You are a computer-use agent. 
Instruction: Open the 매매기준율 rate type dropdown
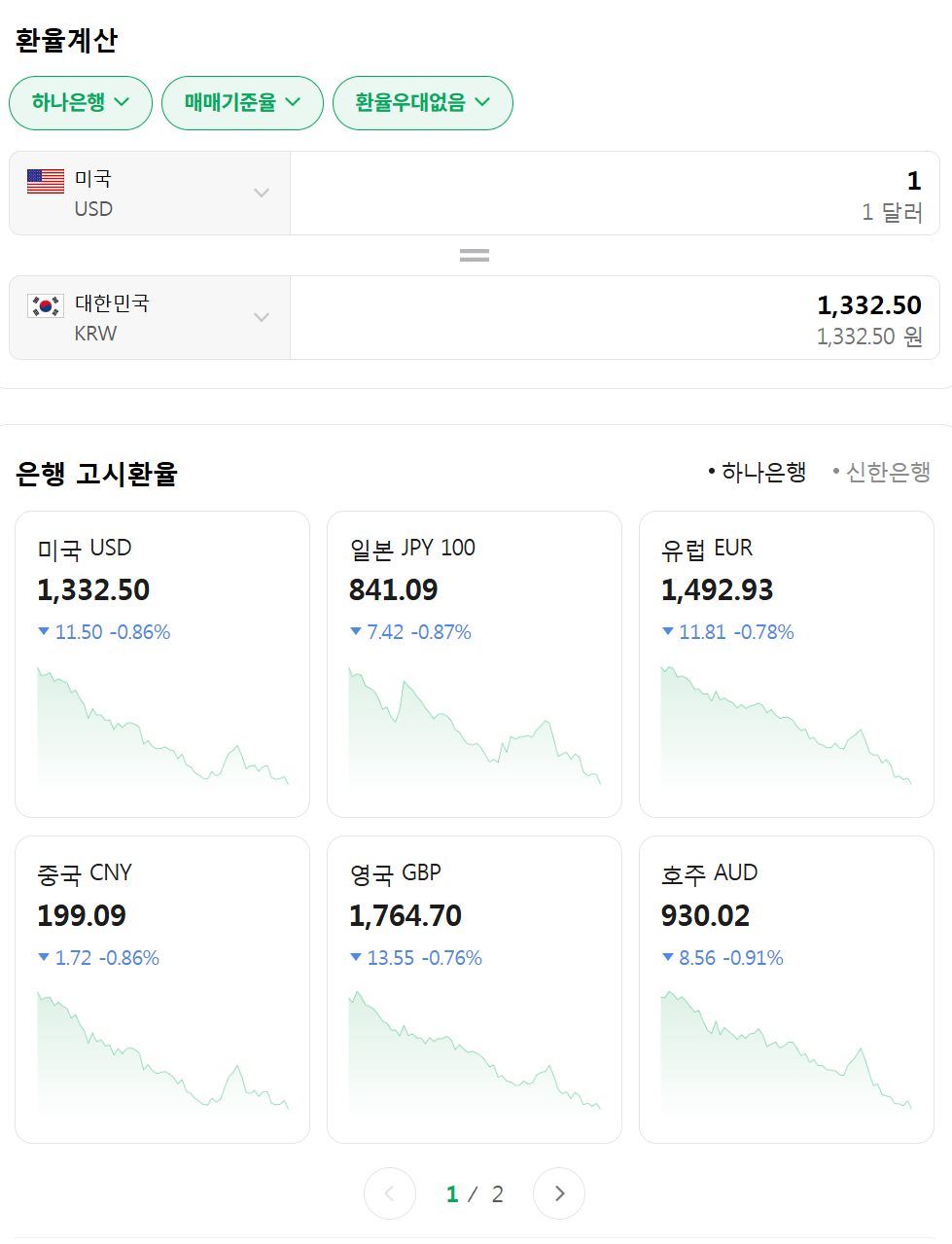(242, 102)
